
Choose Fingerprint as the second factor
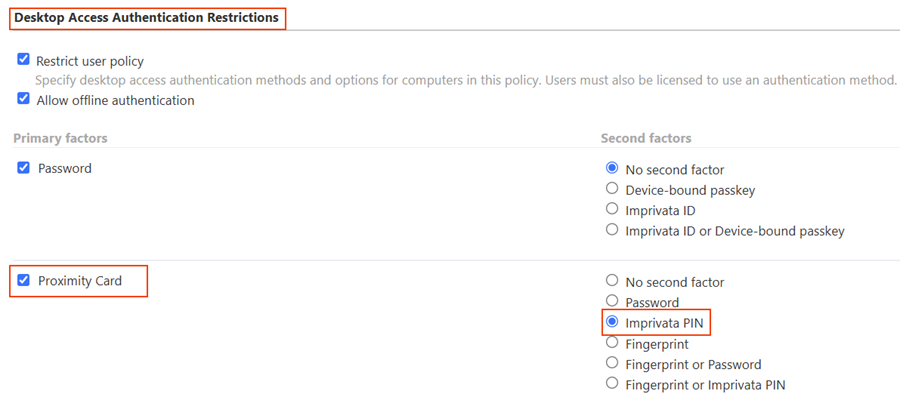(x=612, y=342)
